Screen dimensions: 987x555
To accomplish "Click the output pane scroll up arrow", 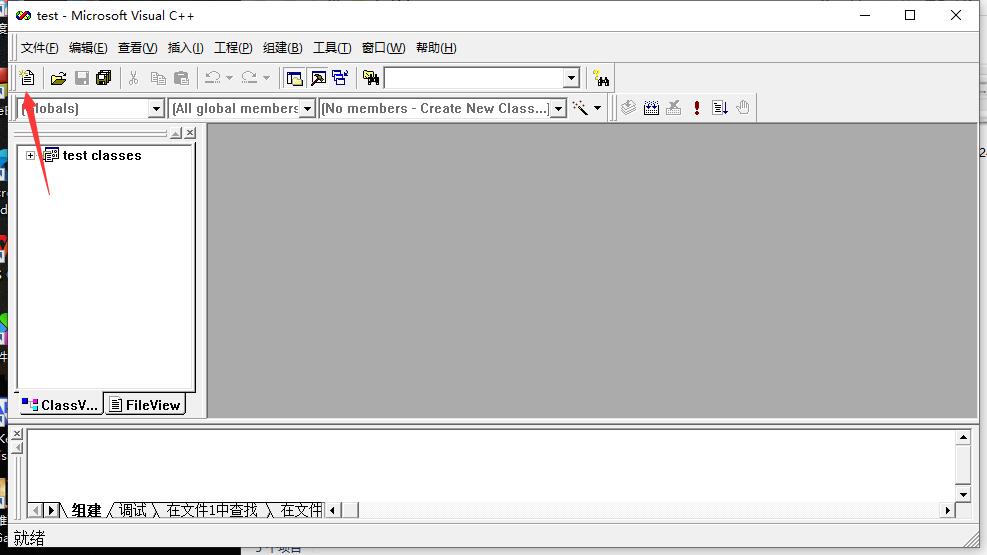I will click(963, 437).
